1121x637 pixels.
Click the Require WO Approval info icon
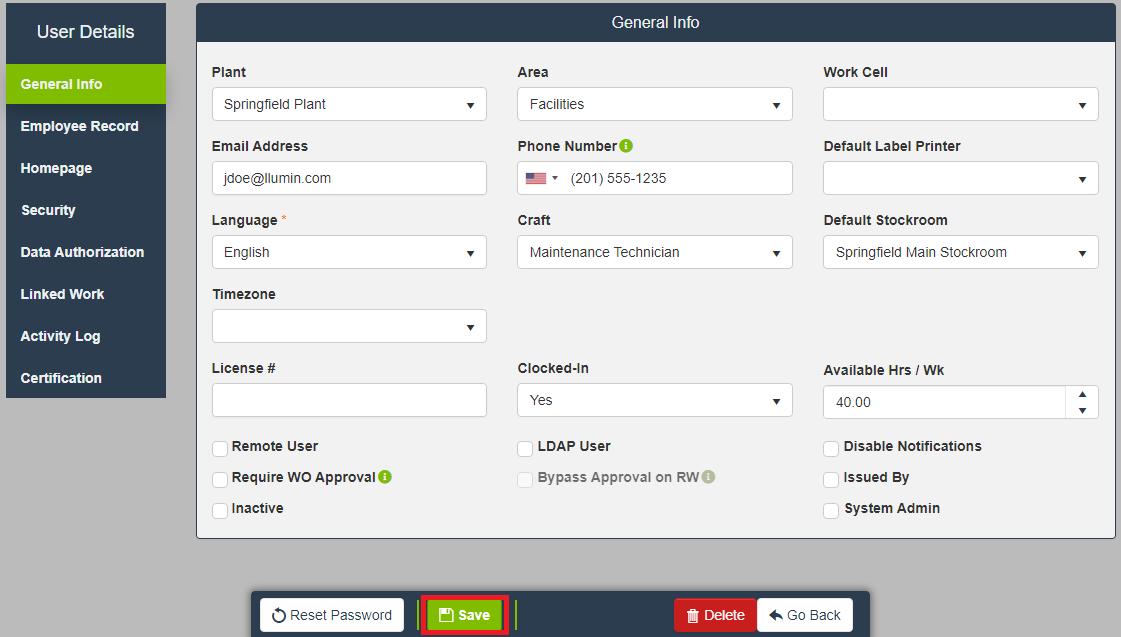coord(385,477)
